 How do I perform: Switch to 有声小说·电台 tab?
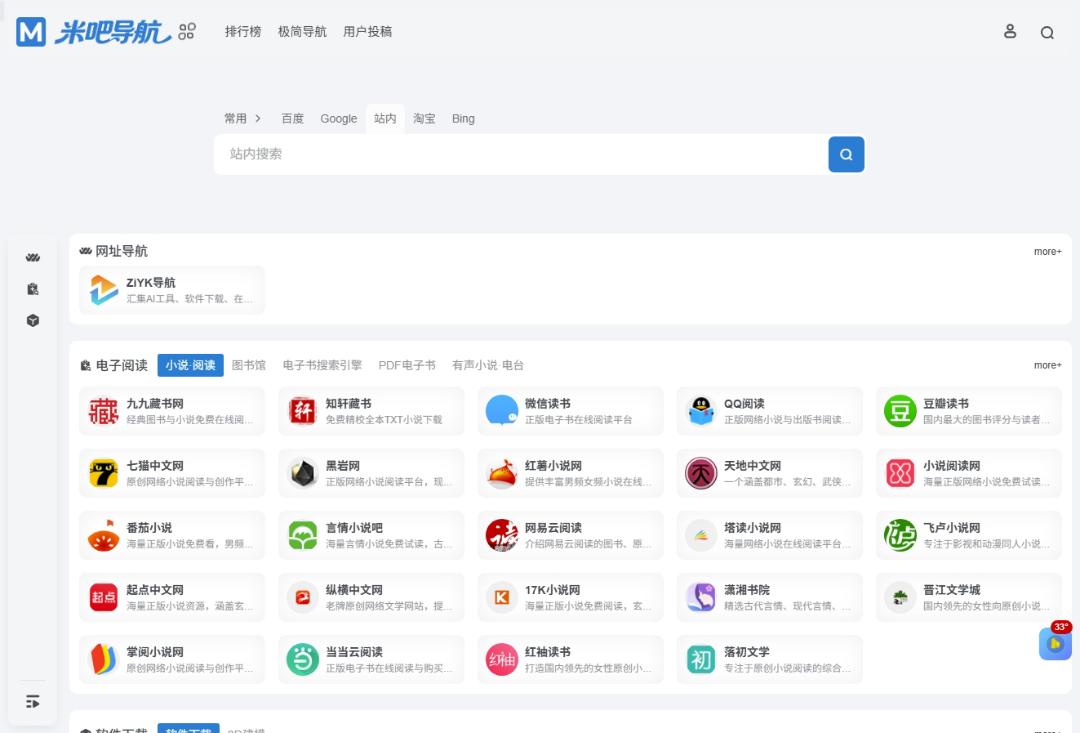(x=488, y=365)
